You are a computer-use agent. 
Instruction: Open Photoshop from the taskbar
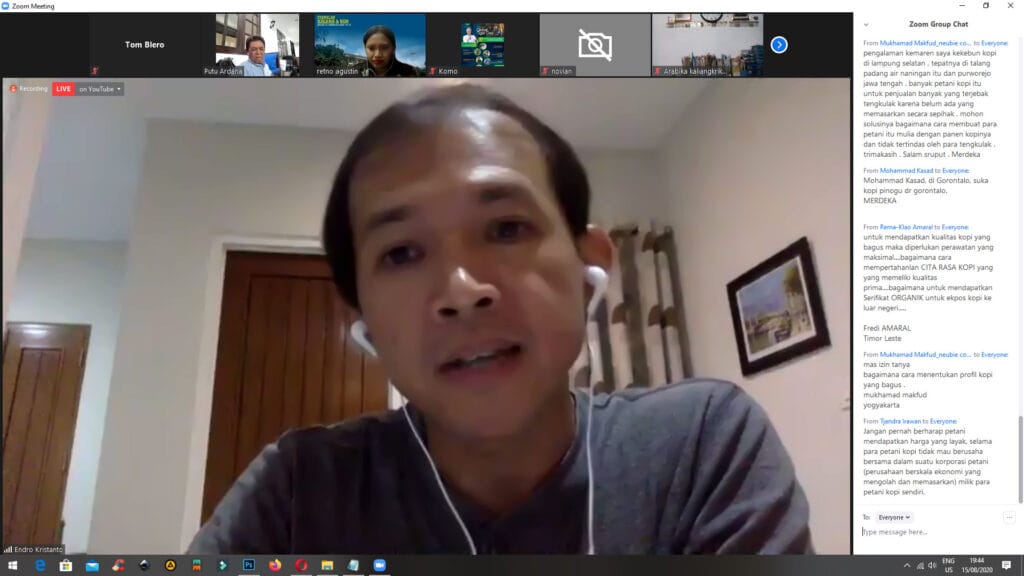(x=249, y=566)
